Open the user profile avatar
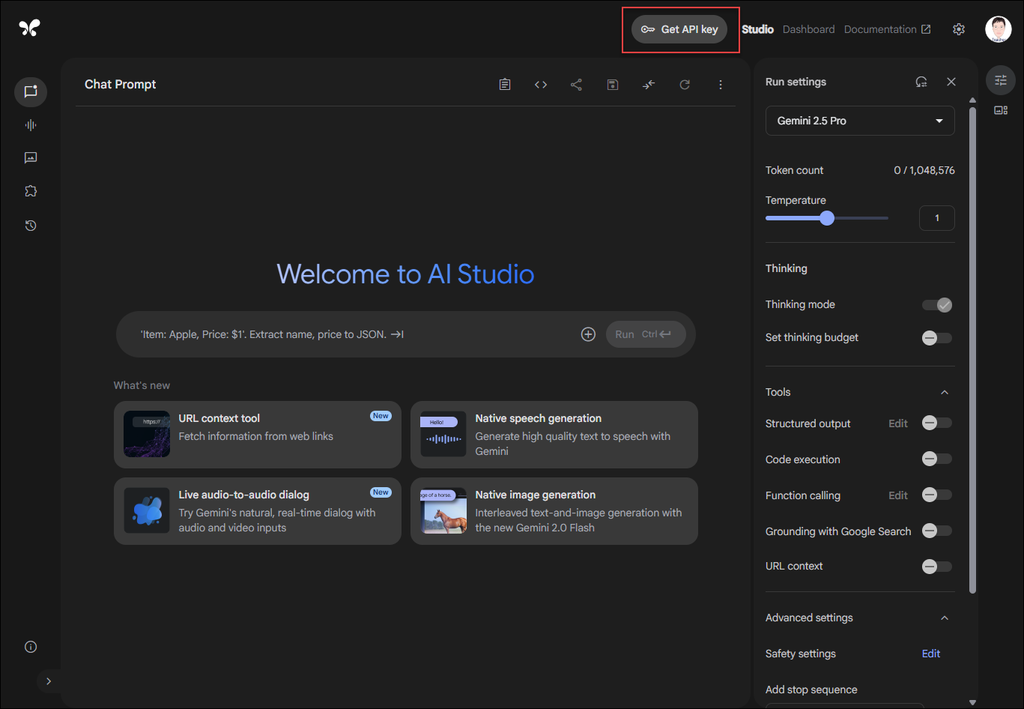 coord(999,29)
